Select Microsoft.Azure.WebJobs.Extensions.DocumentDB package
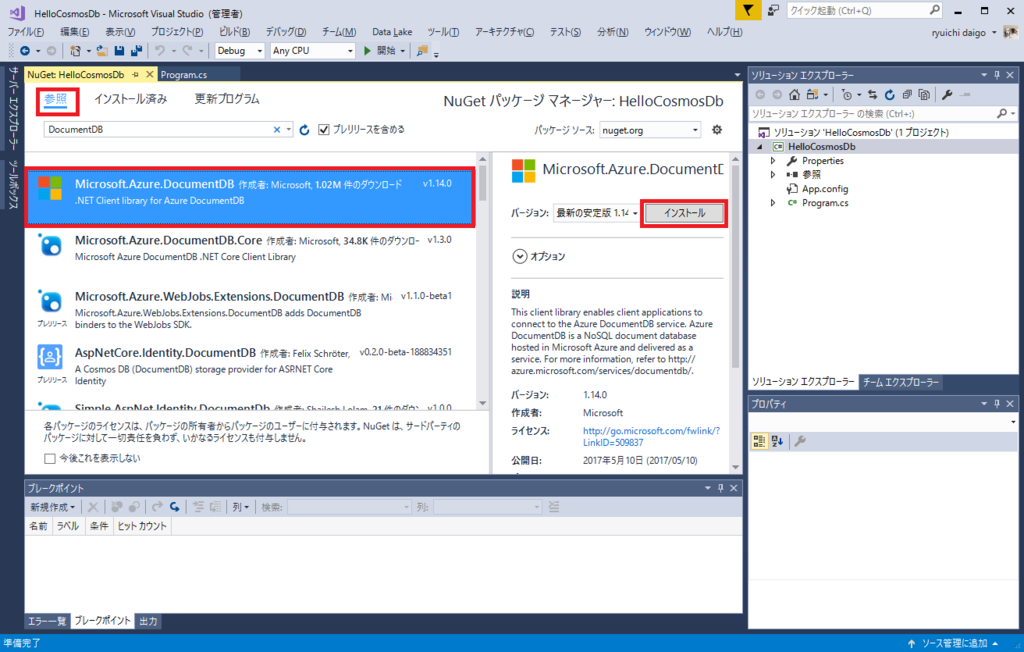The height and width of the screenshot is (652, 1024). (x=249, y=310)
